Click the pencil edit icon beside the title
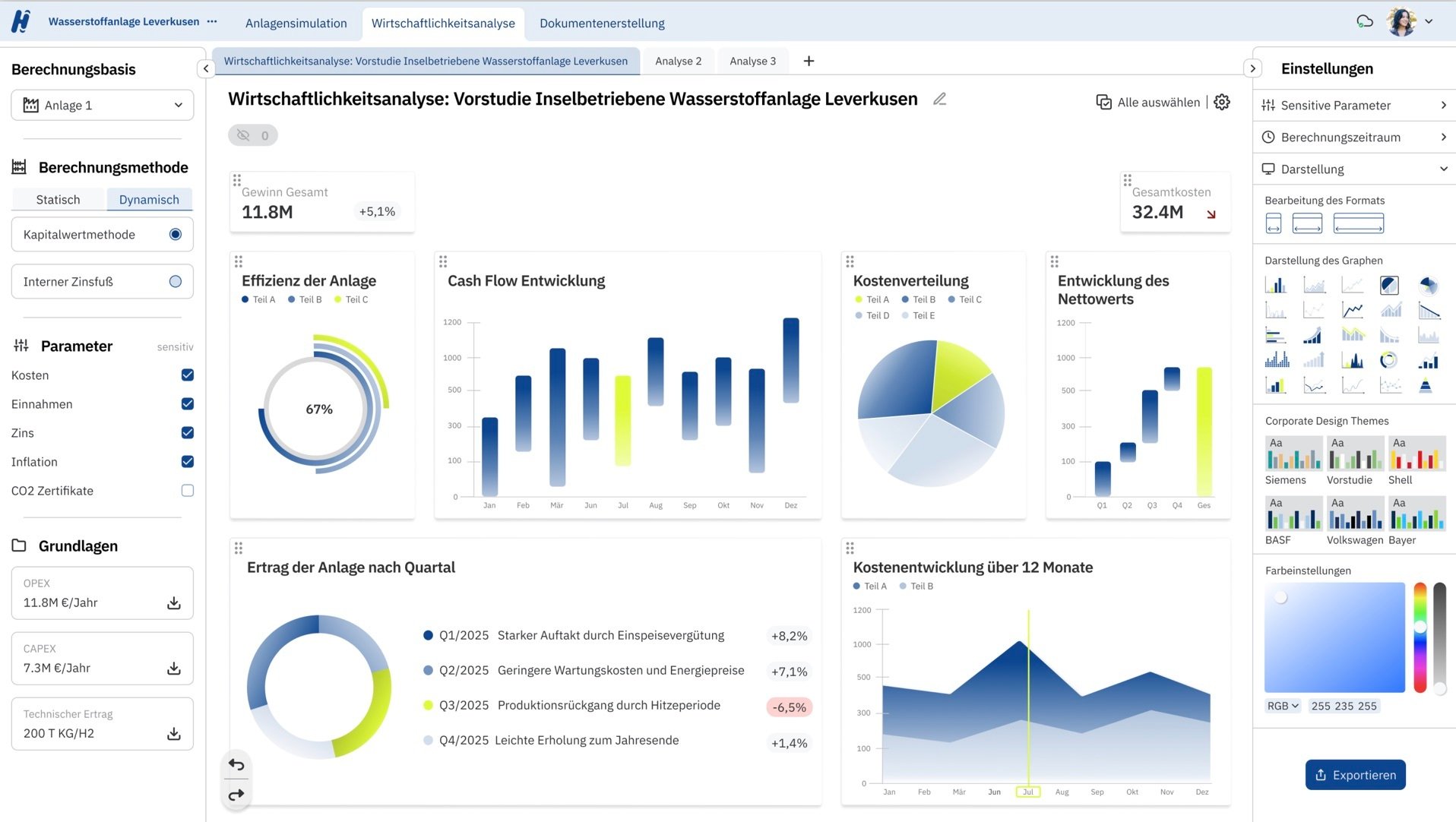This screenshot has height=822, width=1456. point(939,100)
